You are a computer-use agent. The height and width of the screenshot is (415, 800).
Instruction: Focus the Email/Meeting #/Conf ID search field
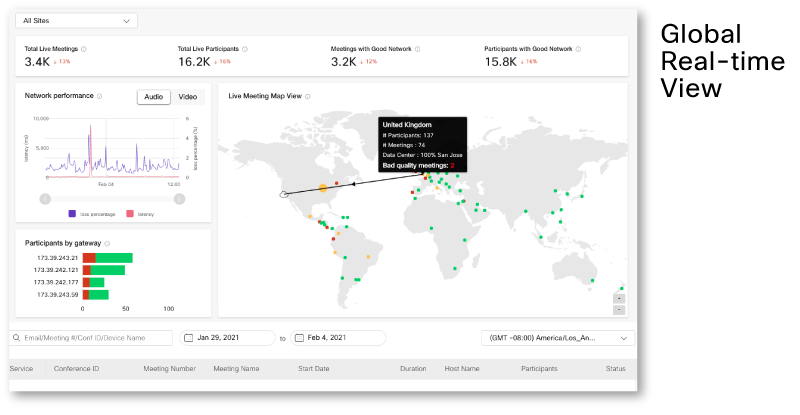tap(91, 338)
